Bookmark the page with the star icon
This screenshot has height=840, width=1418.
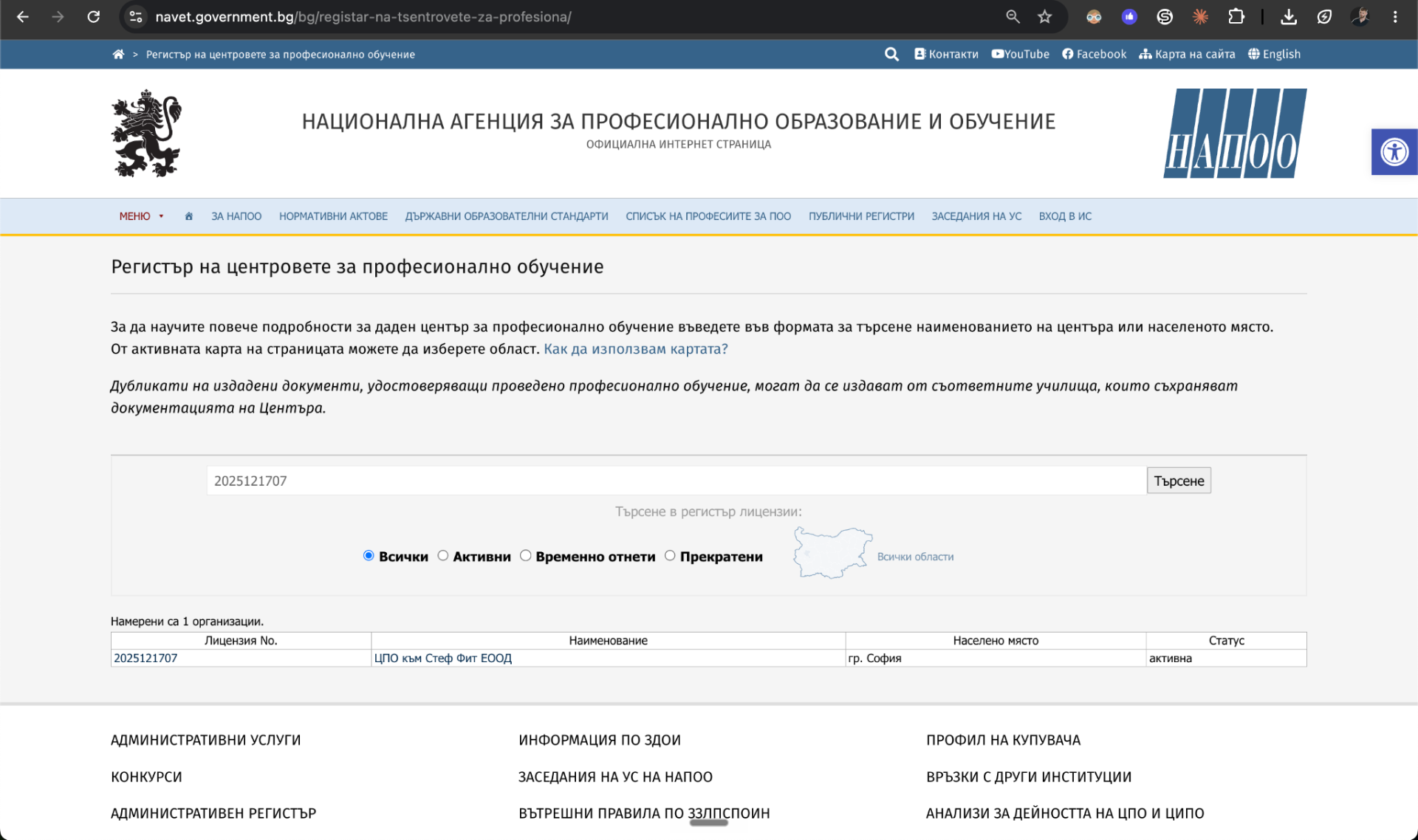(x=1044, y=17)
